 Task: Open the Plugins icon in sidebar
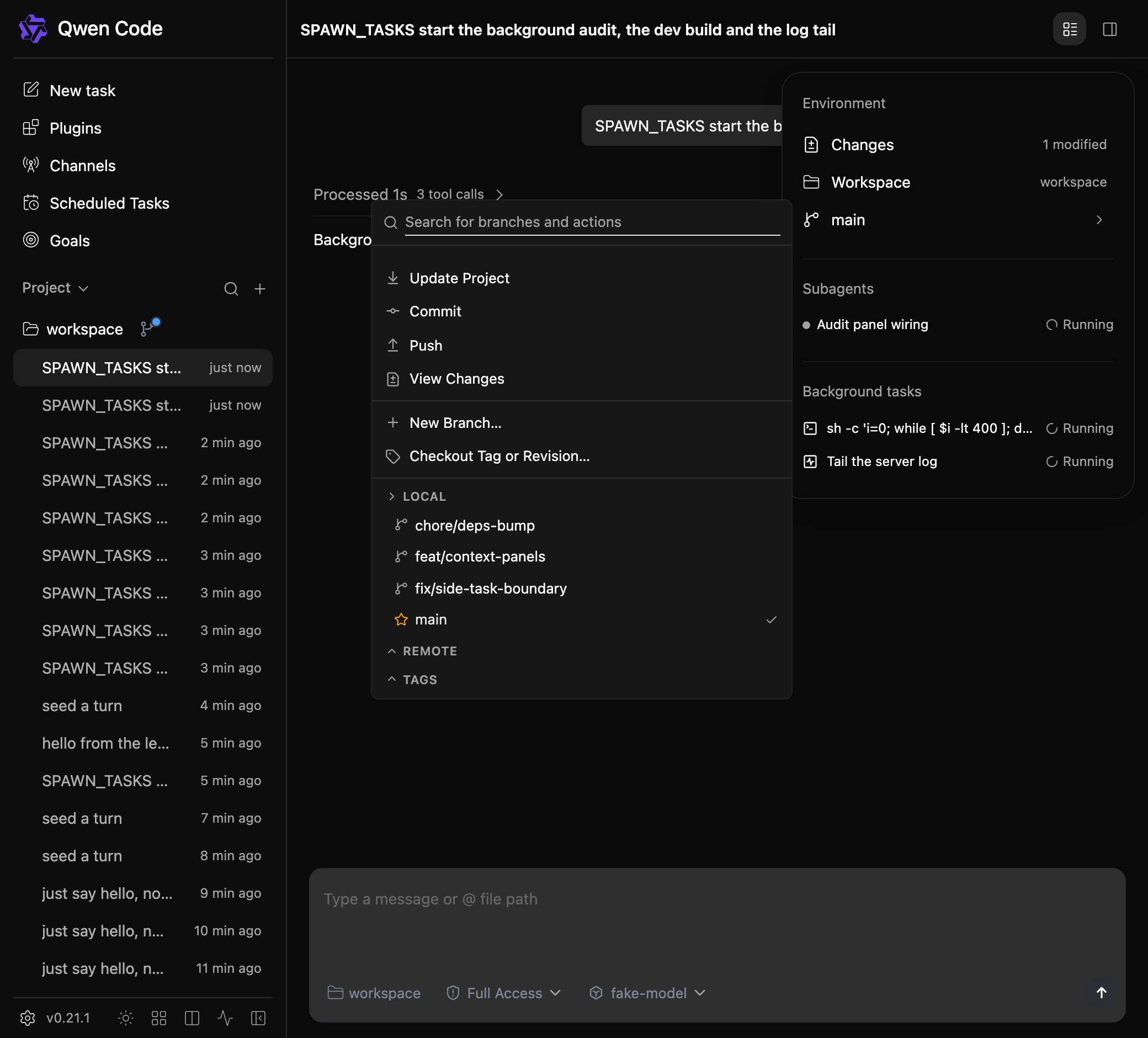pyautogui.click(x=31, y=128)
